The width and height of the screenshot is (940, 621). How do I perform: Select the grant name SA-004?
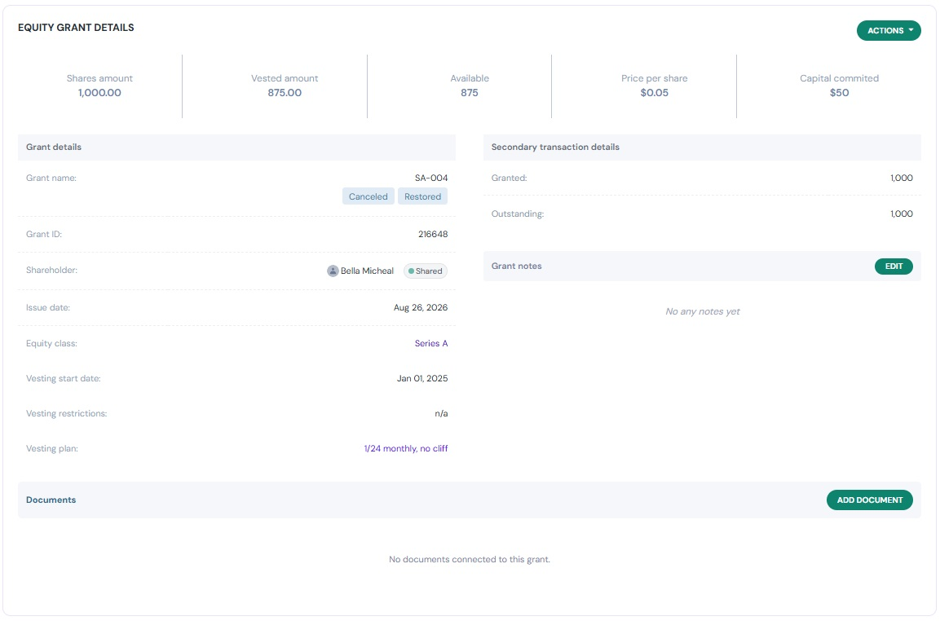click(431, 178)
